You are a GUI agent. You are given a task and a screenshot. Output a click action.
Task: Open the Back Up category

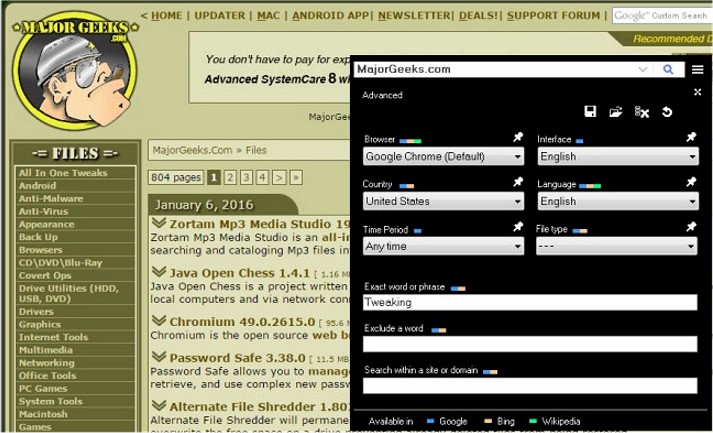point(39,237)
